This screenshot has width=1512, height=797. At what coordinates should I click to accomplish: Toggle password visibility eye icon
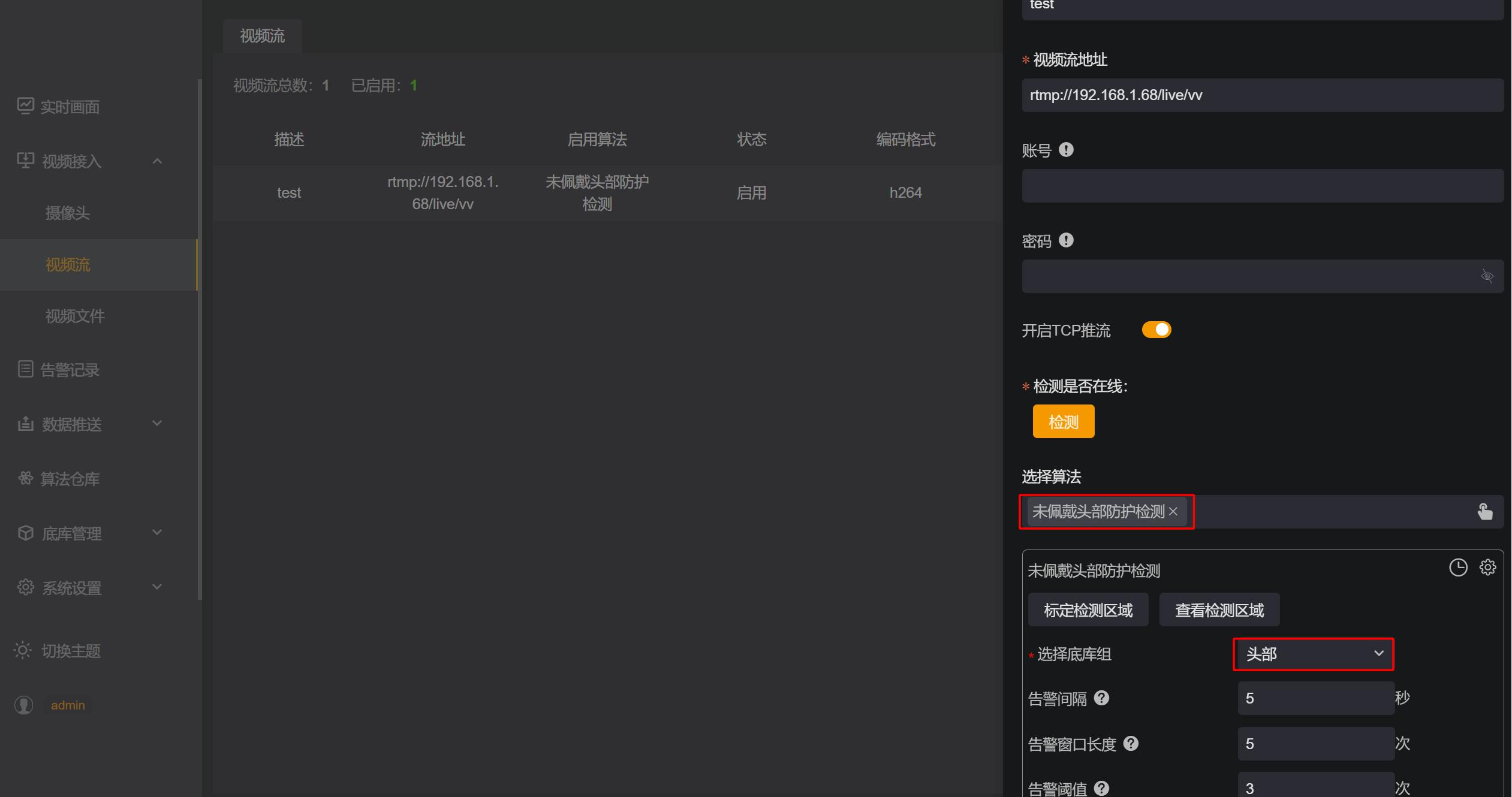coord(1487,276)
